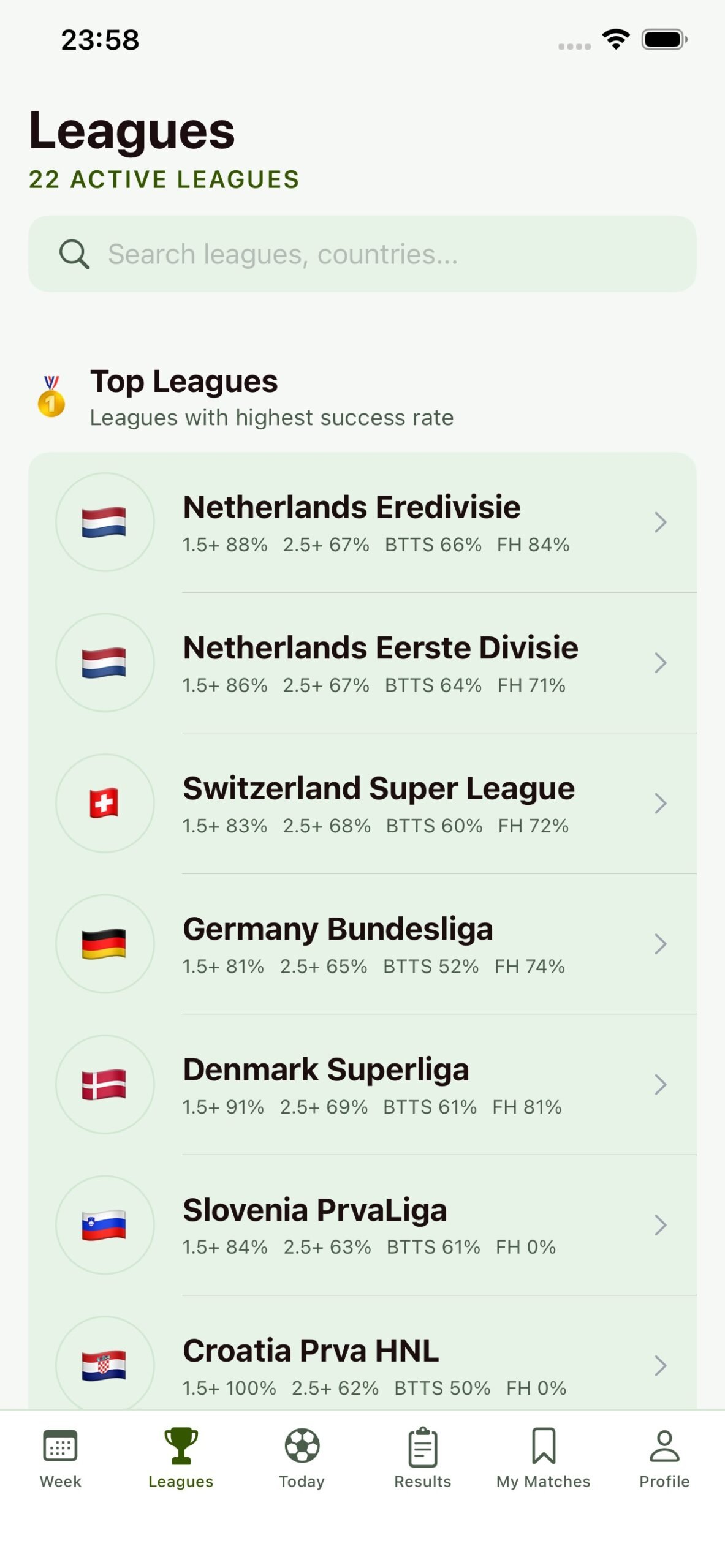Expand Netherlands Eerste Divisie chevron
The height and width of the screenshot is (1568, 725).
point(660,663)
